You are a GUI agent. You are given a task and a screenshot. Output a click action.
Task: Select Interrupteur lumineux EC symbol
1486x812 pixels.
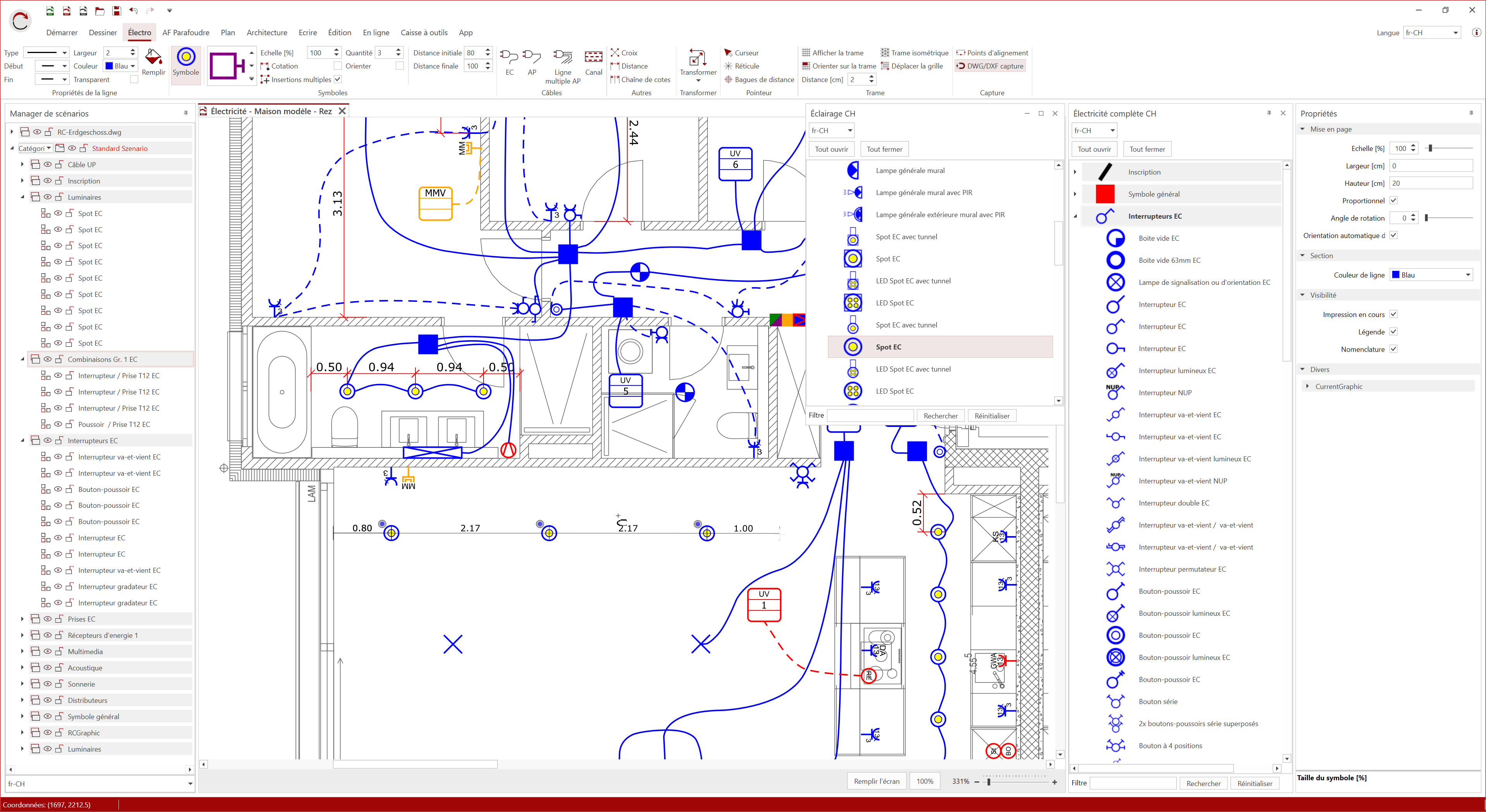(x=1177, y=371)
